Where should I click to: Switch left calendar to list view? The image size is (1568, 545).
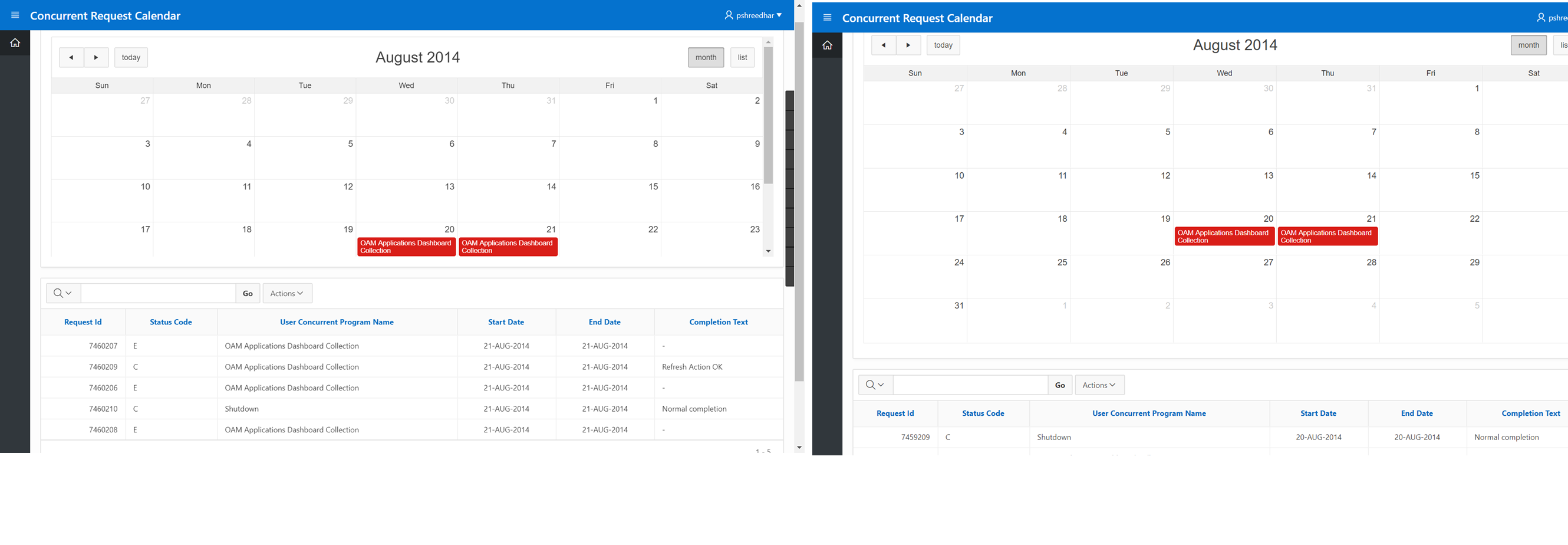click(x=742, y=57)
